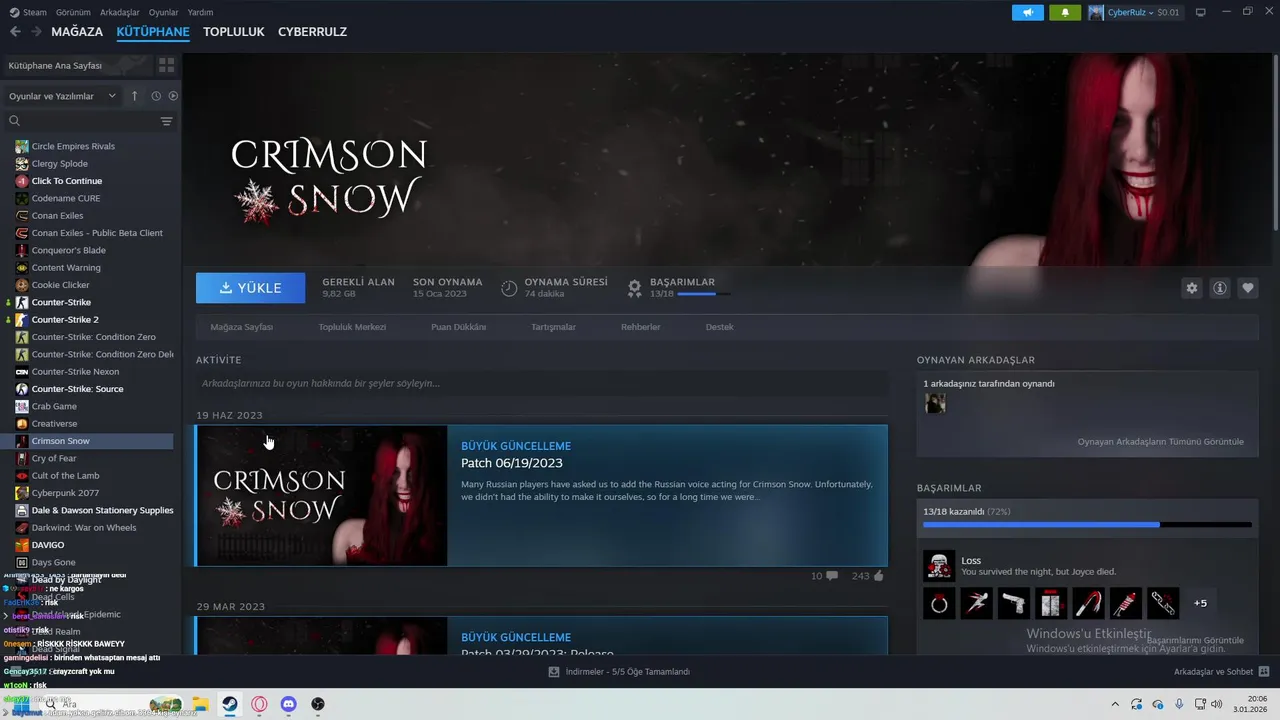Click the ready-to-play filter icon

pos(173,96)
